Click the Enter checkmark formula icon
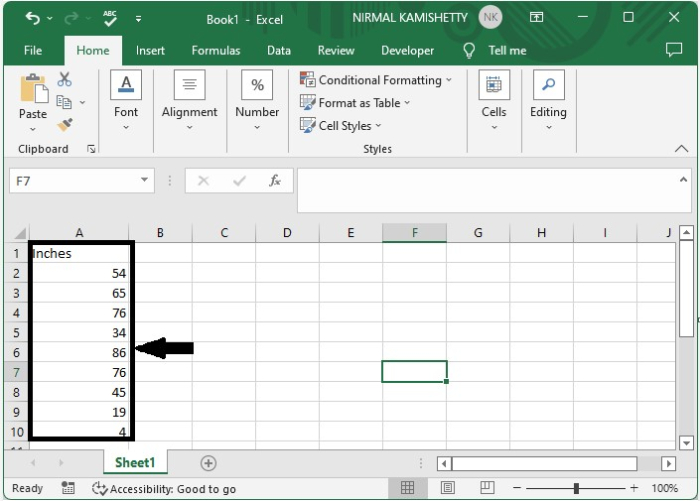This screenshot has height=501, width=700. point(240,181)
